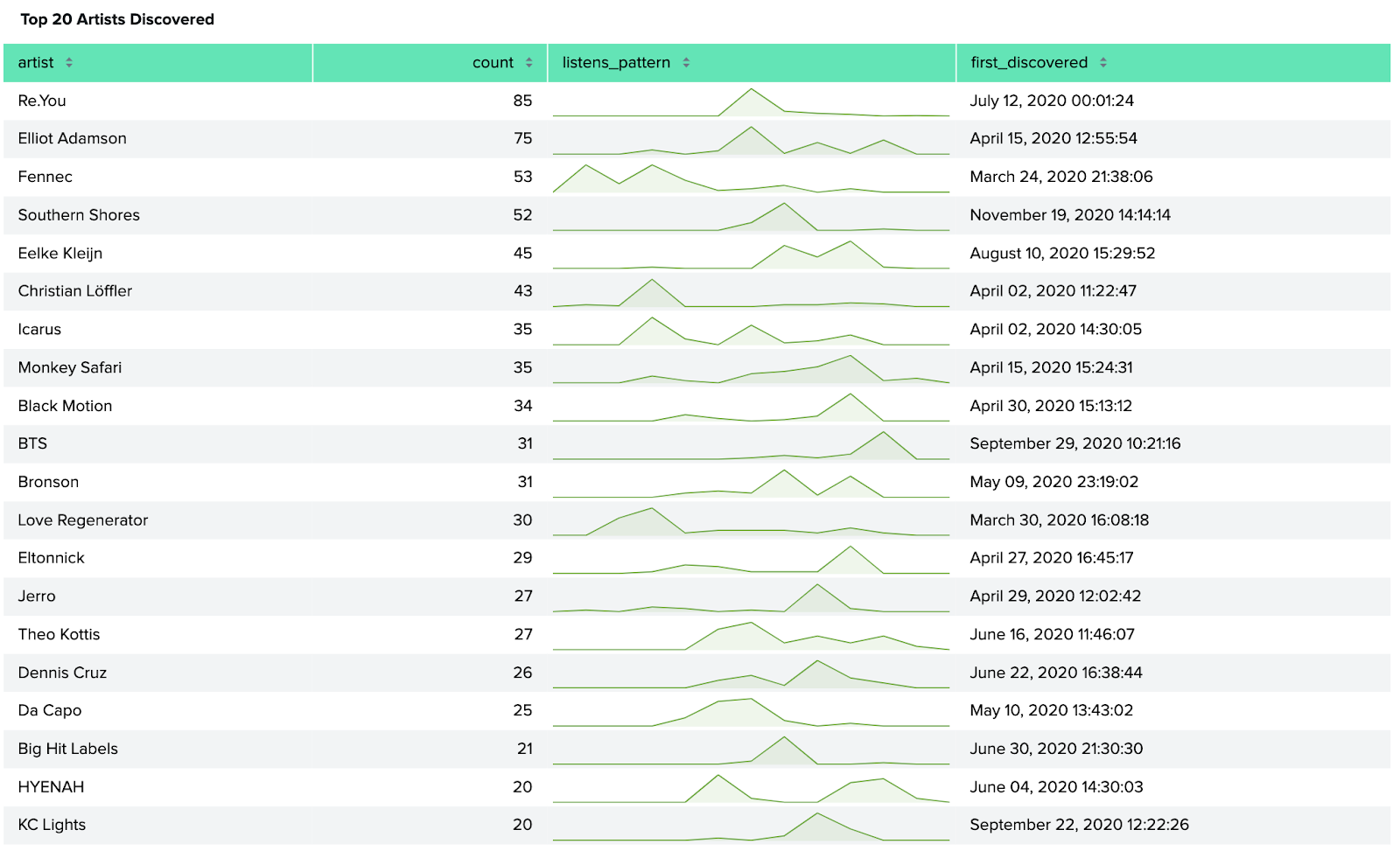
Task: Click count value 75 for Elliot Adamson
Action: point(522,138)
